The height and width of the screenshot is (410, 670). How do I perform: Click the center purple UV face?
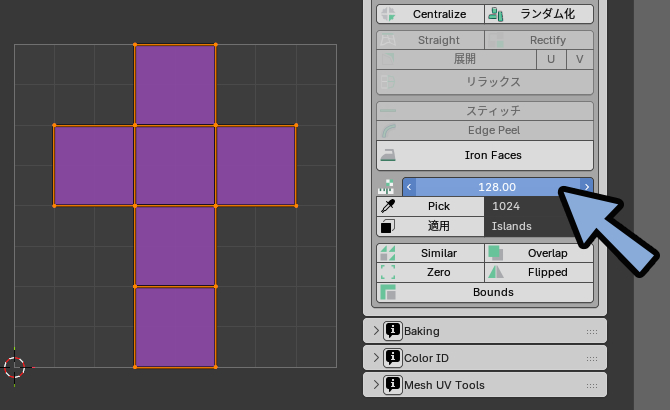(x=175, y=166)
